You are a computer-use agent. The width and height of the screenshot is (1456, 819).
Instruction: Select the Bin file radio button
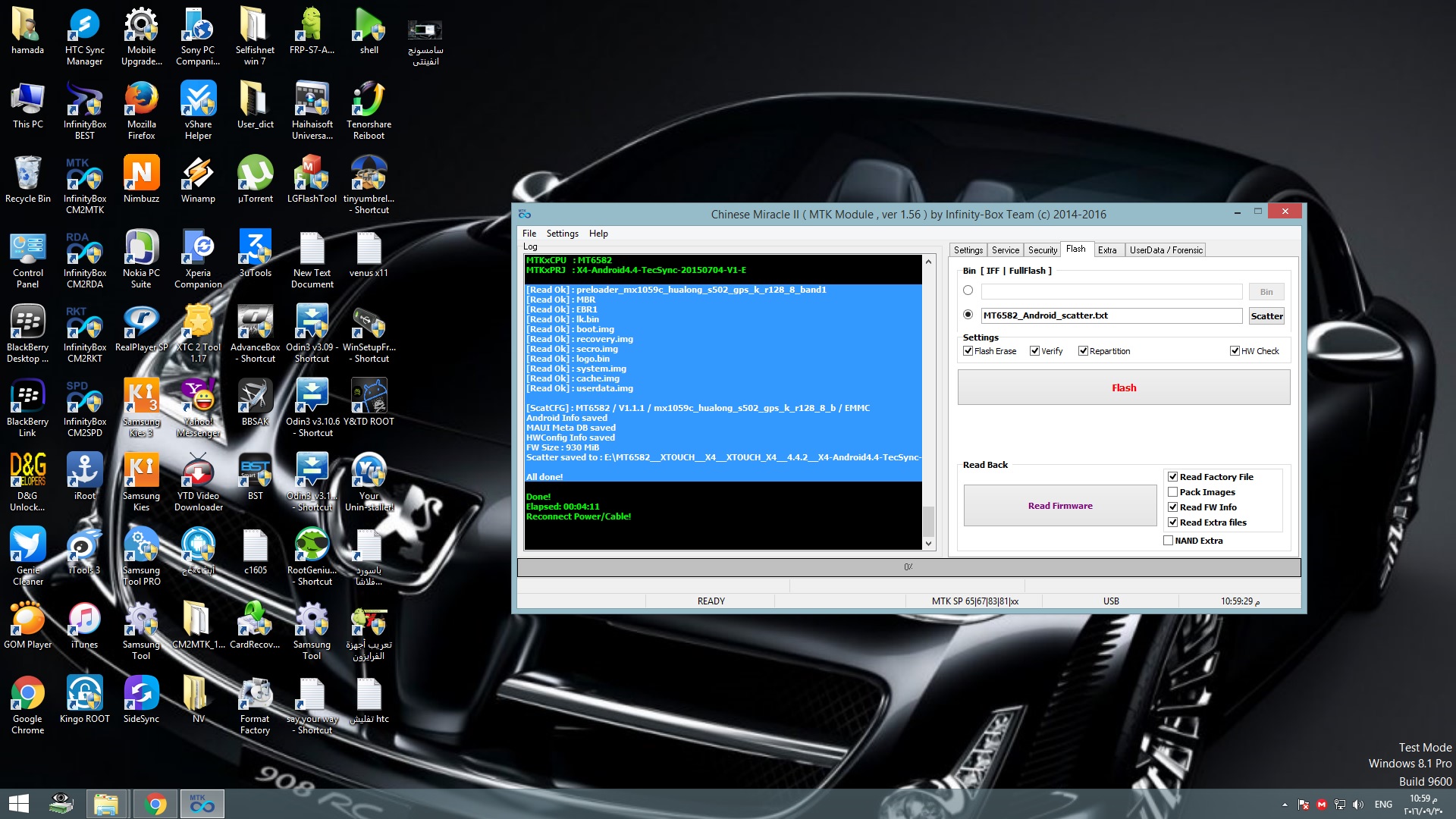(x=968, y=290)
